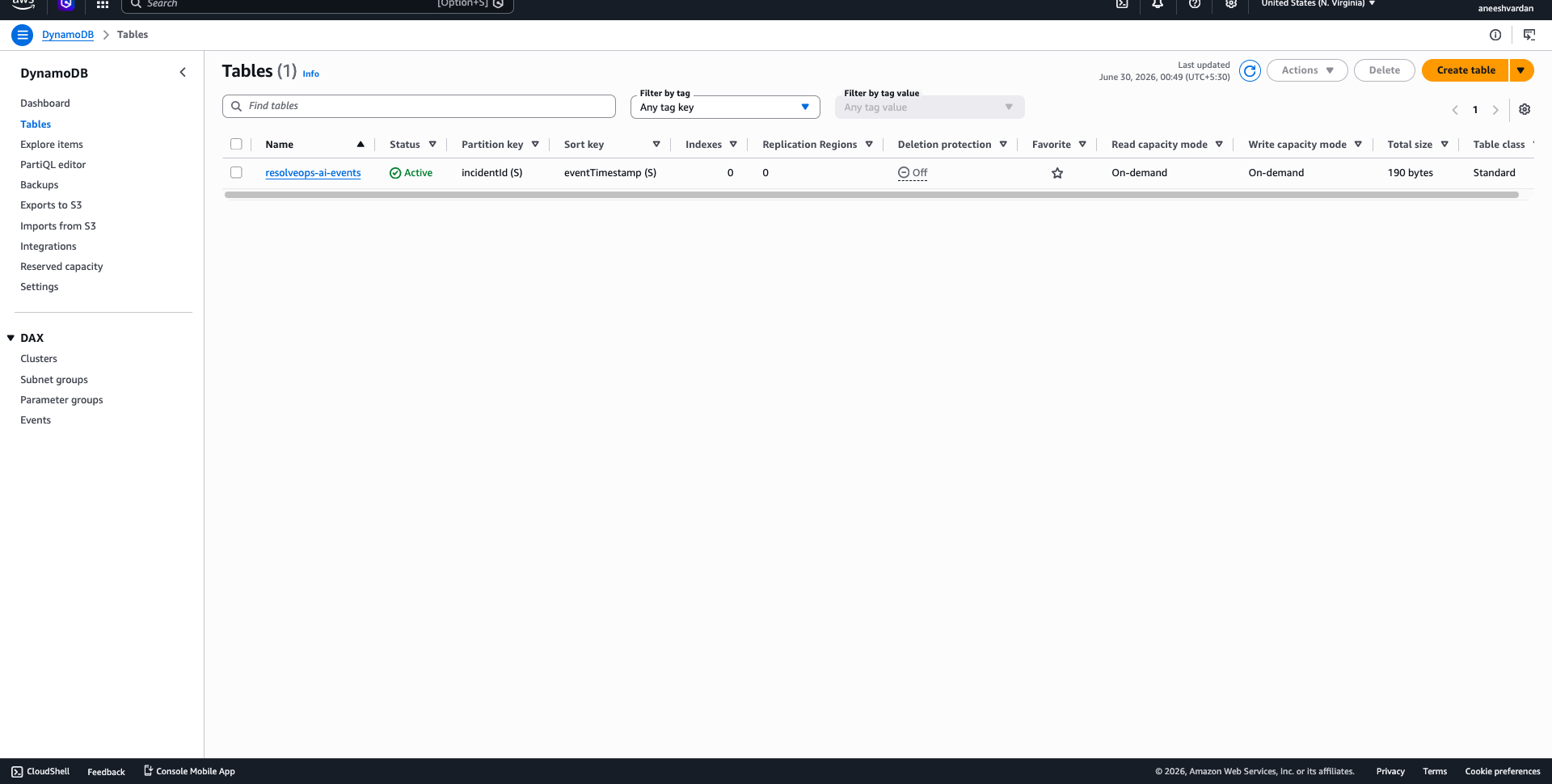The image size is (1552, 784).
Task: Collapse the DynamoDB sidebar with chevron
Action: (183, 73)
